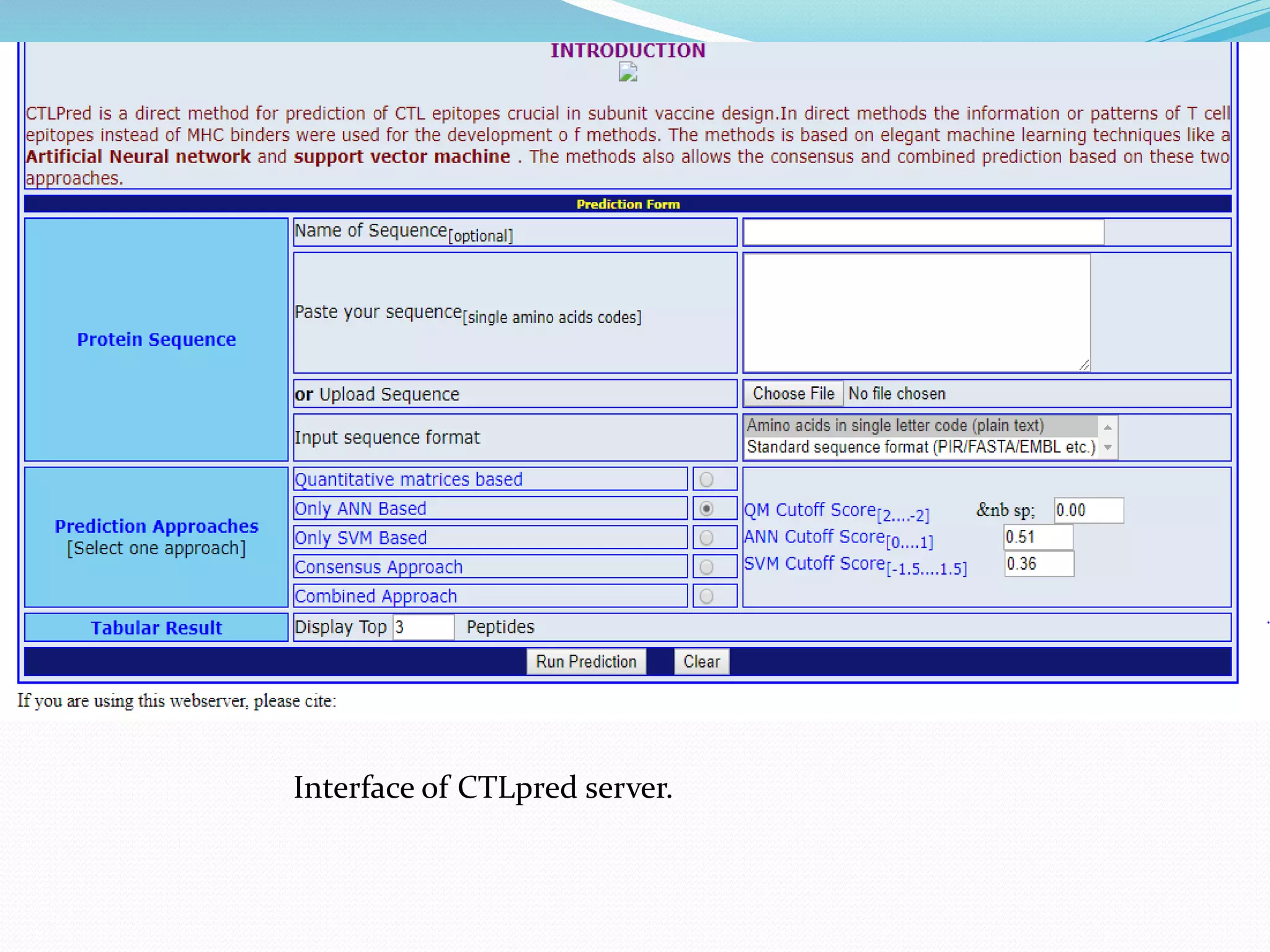Click the QM Cutoff Score field 0.00
The height and width of the screenshot is (952, 1270).
[x=1088, y=510]
